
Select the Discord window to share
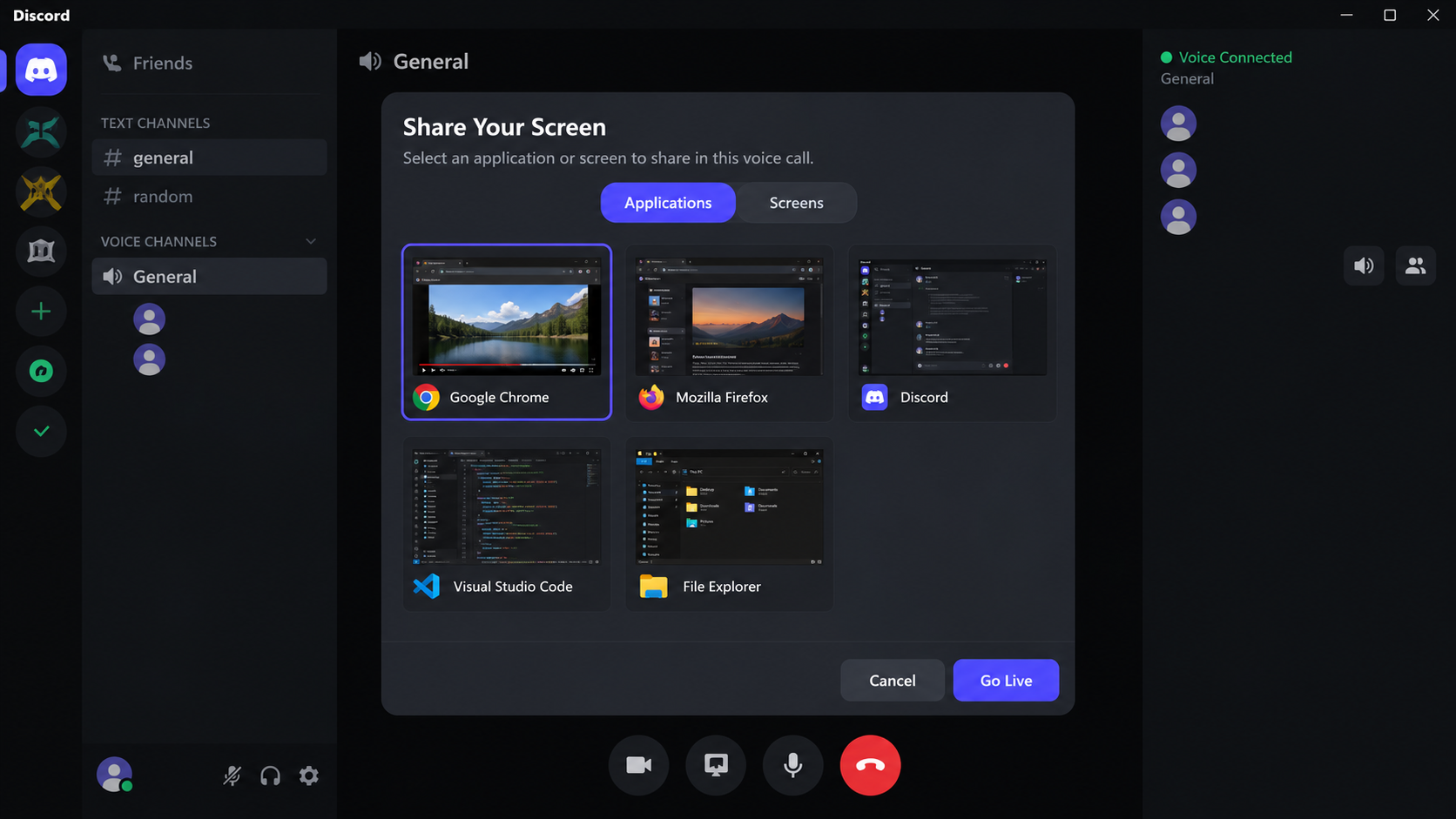[953, 333]
